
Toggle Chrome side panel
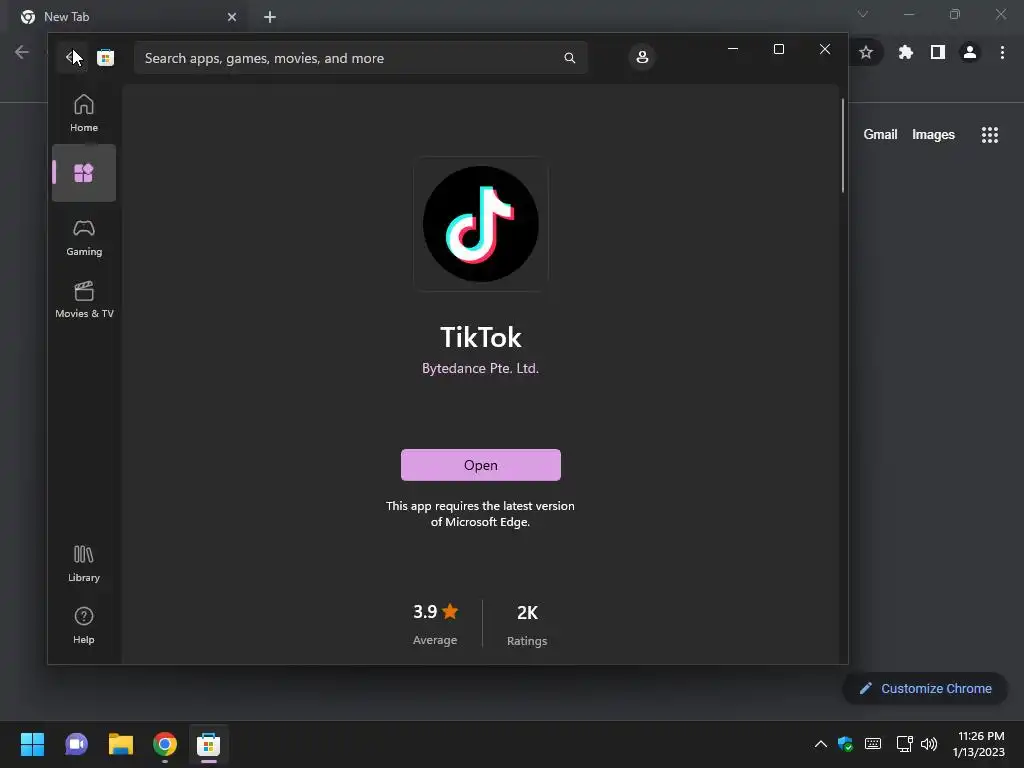pos(938,52)
